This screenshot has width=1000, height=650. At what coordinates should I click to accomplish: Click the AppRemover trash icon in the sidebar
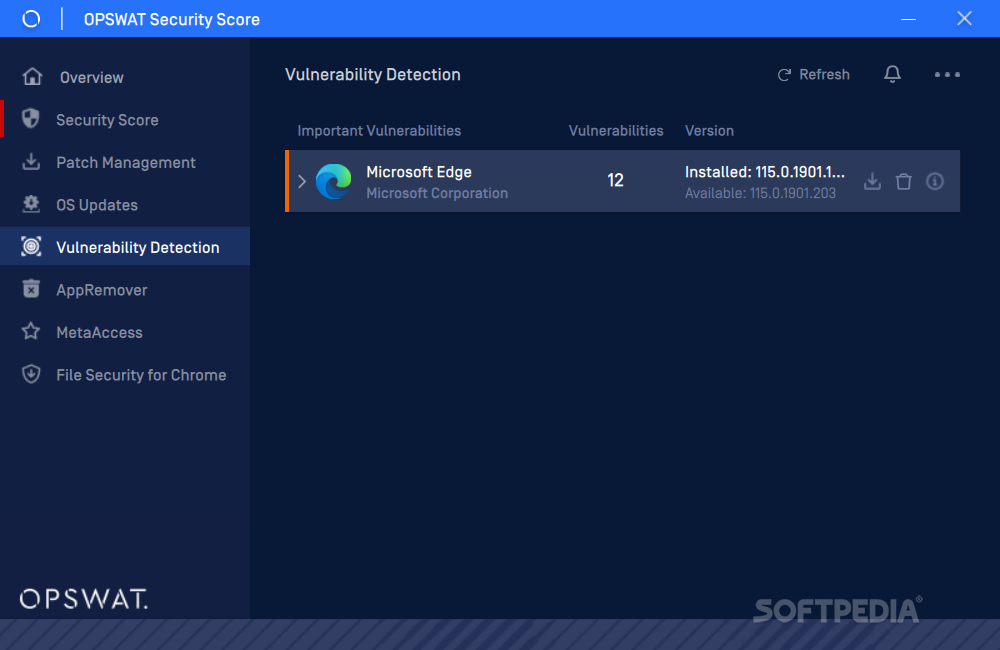coord(31,289)
